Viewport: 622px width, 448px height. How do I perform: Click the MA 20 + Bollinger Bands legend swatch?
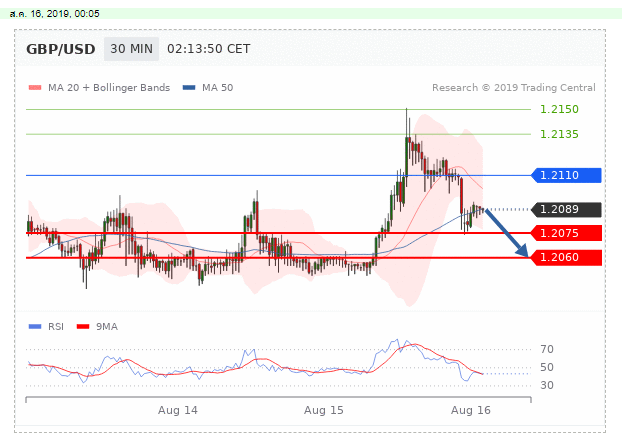[x=35, y=88]
